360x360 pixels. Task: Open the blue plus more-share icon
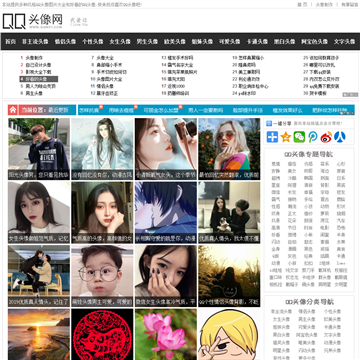pos(272,137)
